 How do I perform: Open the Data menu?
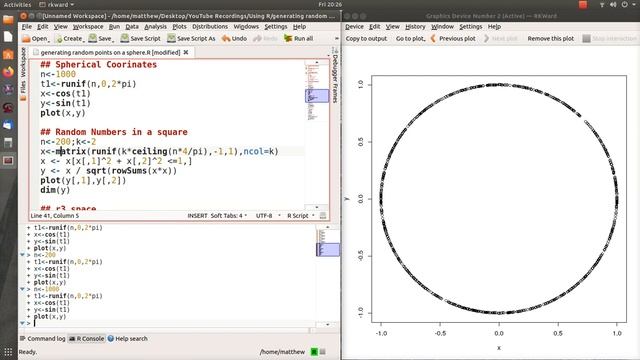pyautogui.click(x=132, y=27)
